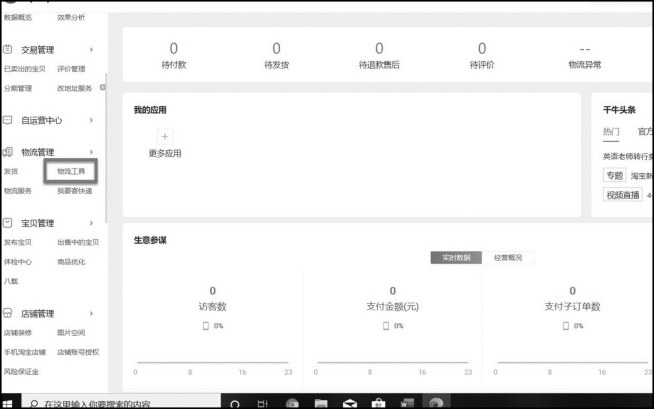Click the 店铺管理 shop icon

coord(8,313)
